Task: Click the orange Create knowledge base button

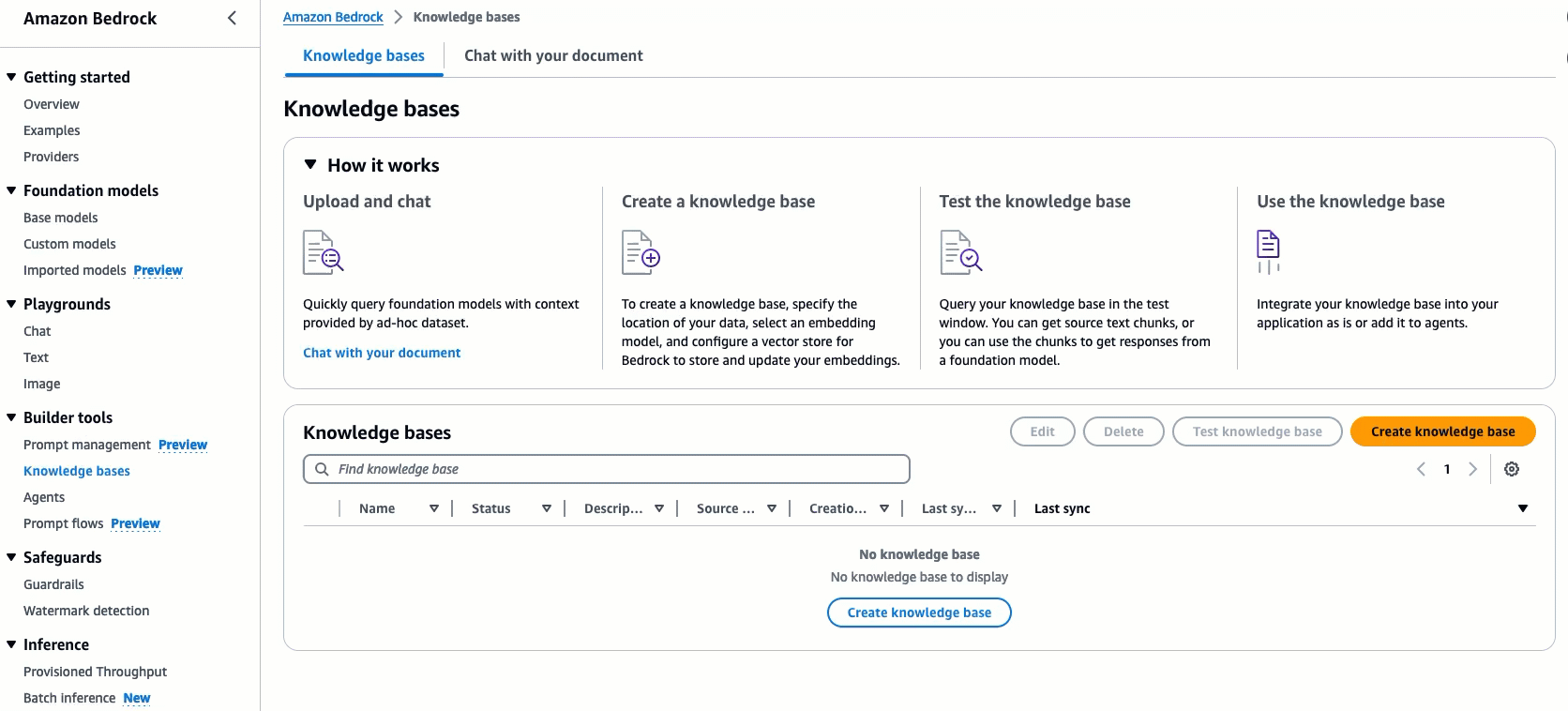Action: pos(1443,431)
